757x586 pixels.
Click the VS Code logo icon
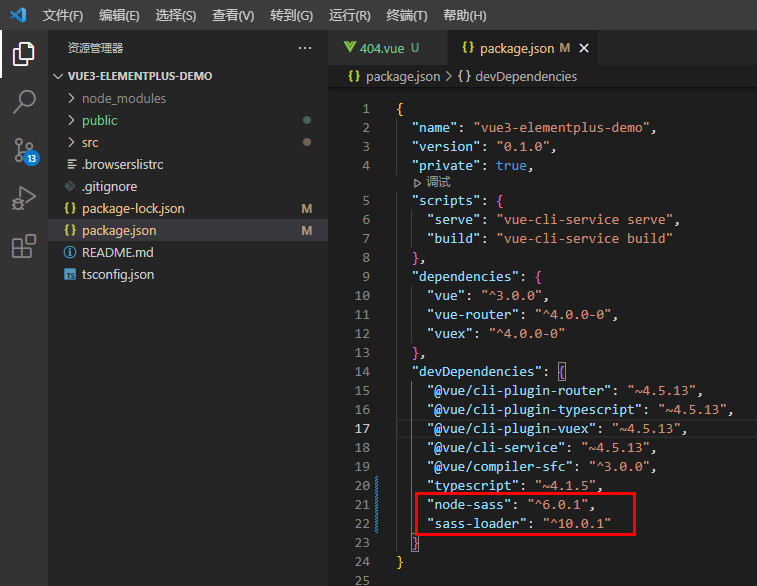pyautogui.click(x=18, y=15)
